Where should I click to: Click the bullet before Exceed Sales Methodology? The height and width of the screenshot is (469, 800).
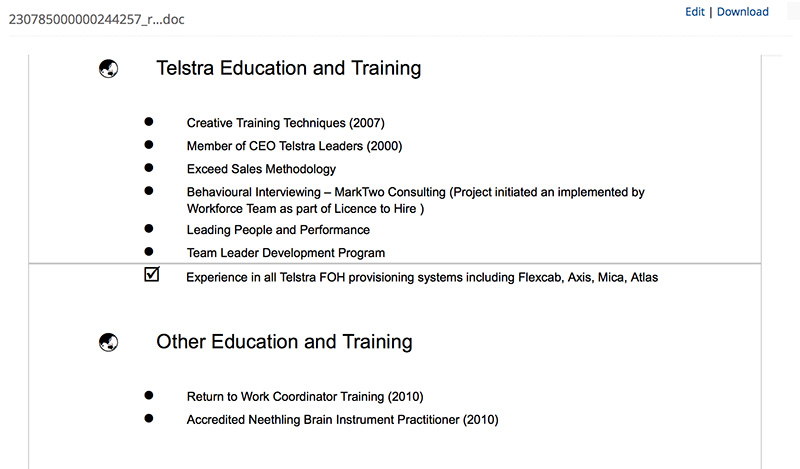[149, 167]
